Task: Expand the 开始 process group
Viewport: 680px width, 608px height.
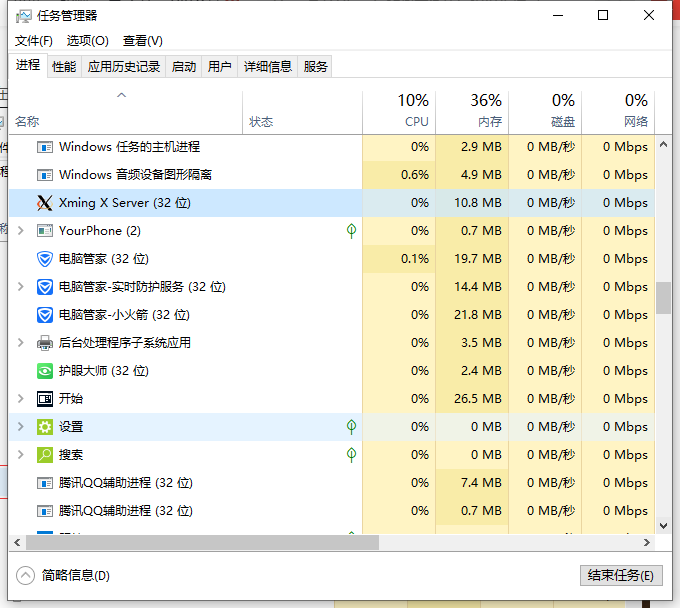Action: [20, 399]
